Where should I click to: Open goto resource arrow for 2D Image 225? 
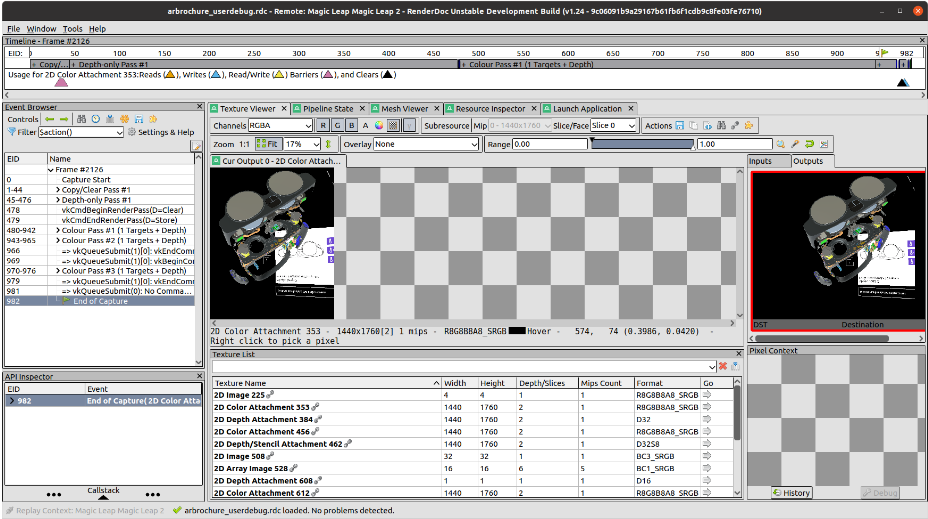click(x=707, y=395)
